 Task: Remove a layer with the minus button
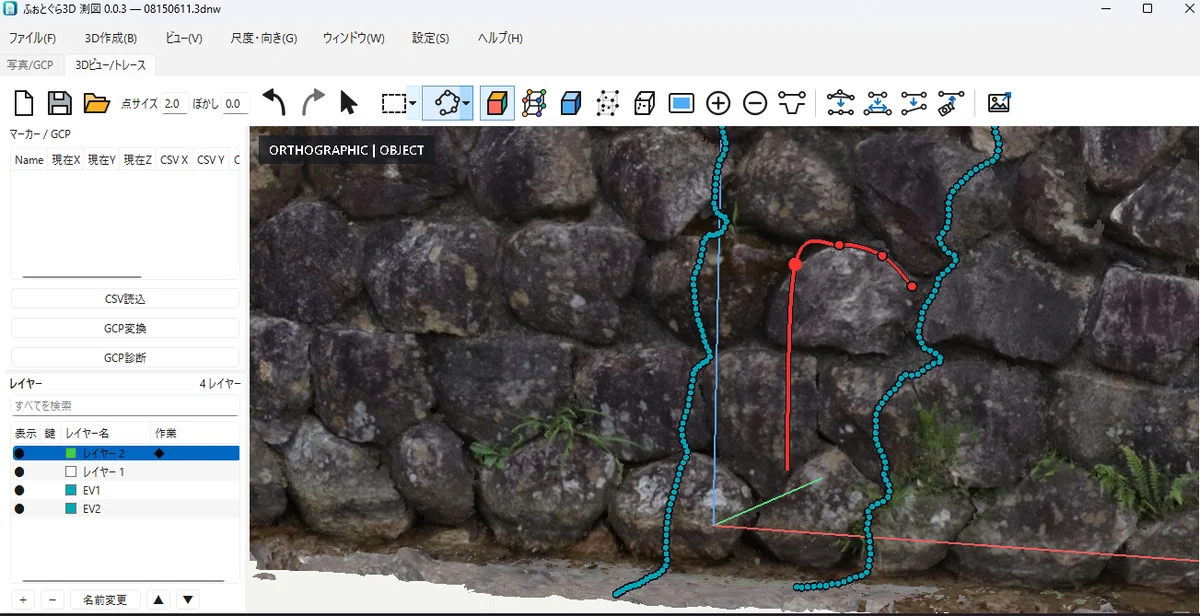point(53,599)
